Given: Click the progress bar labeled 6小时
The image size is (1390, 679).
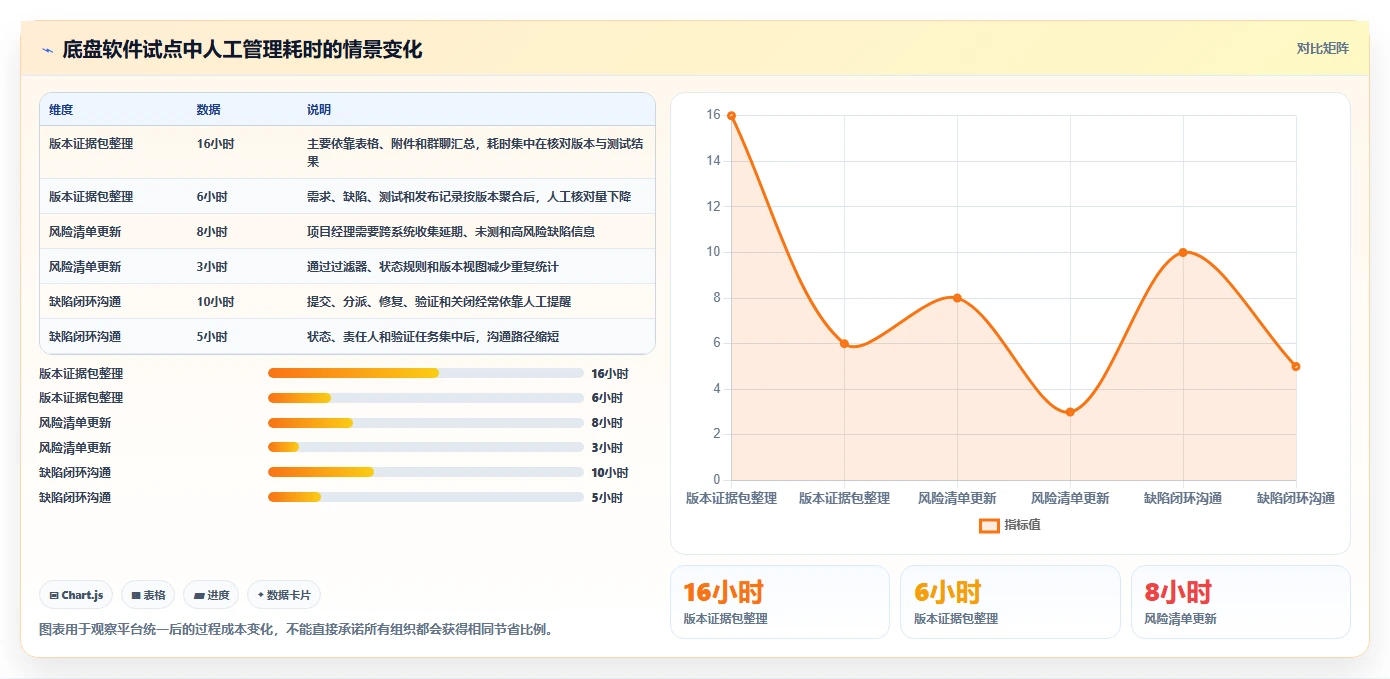Looking at the screenshot, I should [x=426, y=398].
